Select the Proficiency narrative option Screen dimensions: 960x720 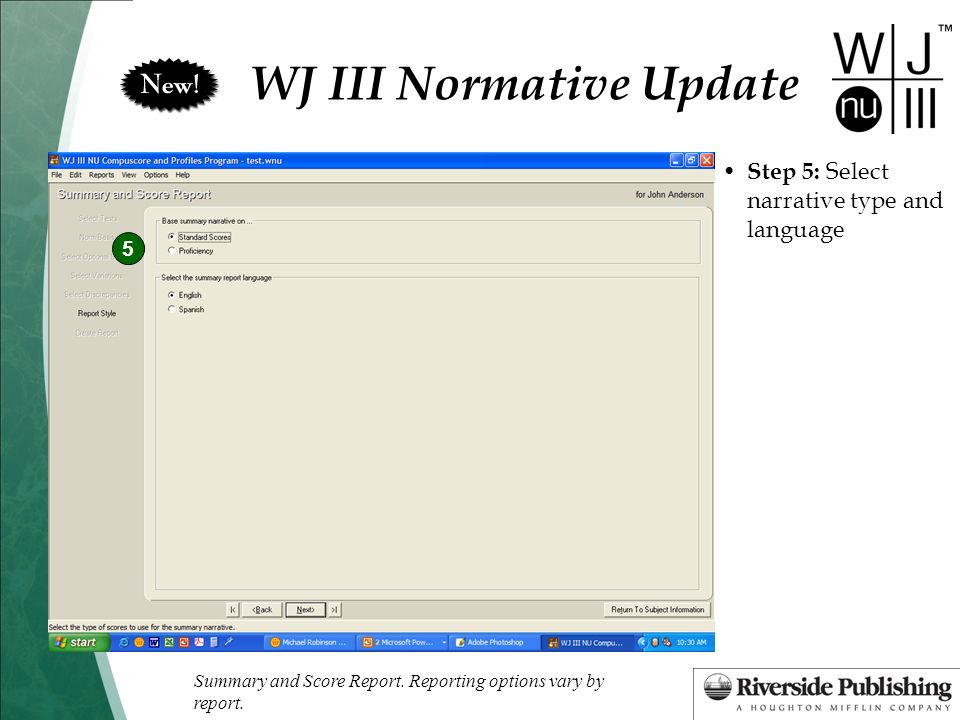point(171,250)
